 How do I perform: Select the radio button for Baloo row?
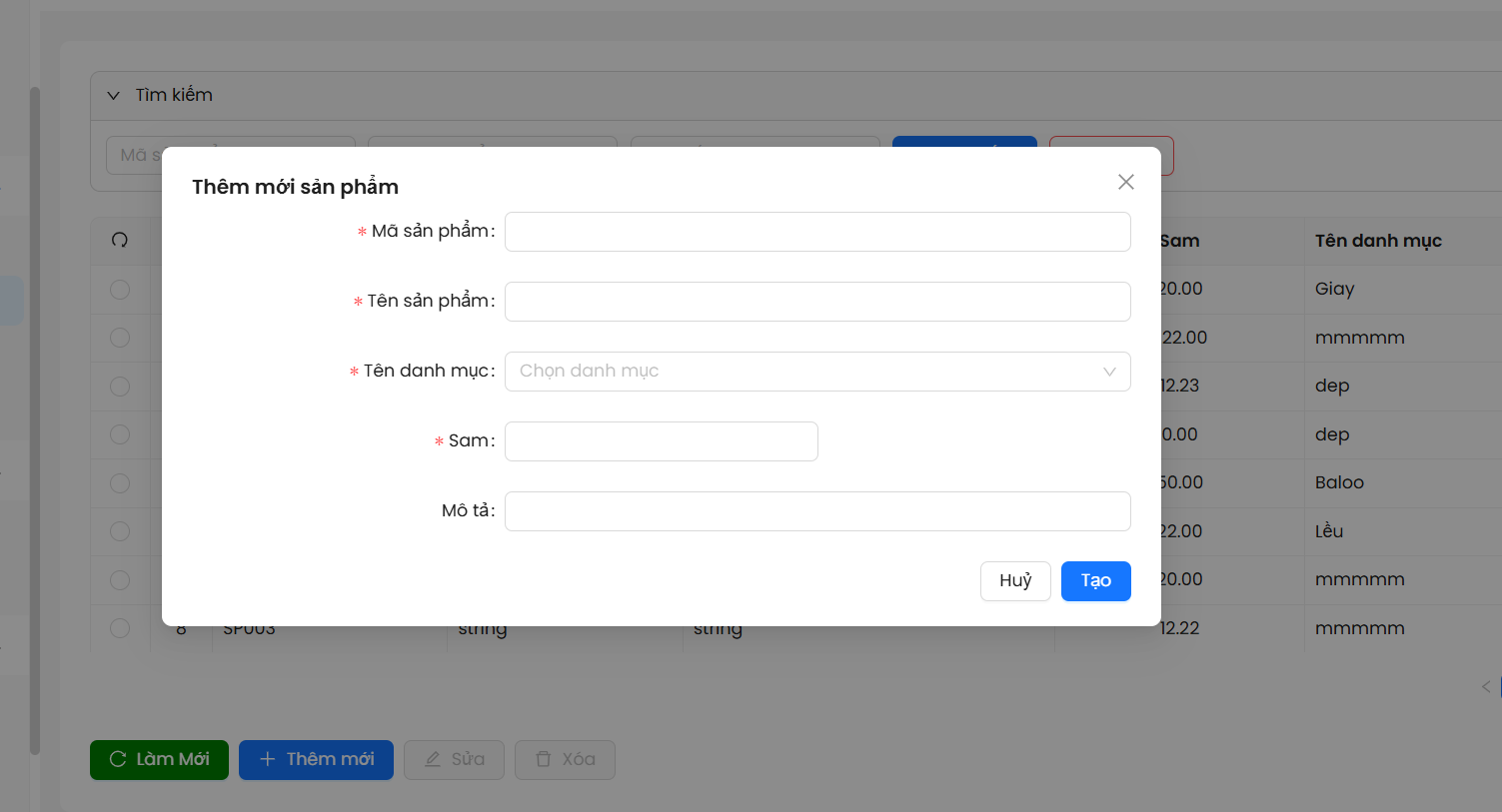point(120,483)
